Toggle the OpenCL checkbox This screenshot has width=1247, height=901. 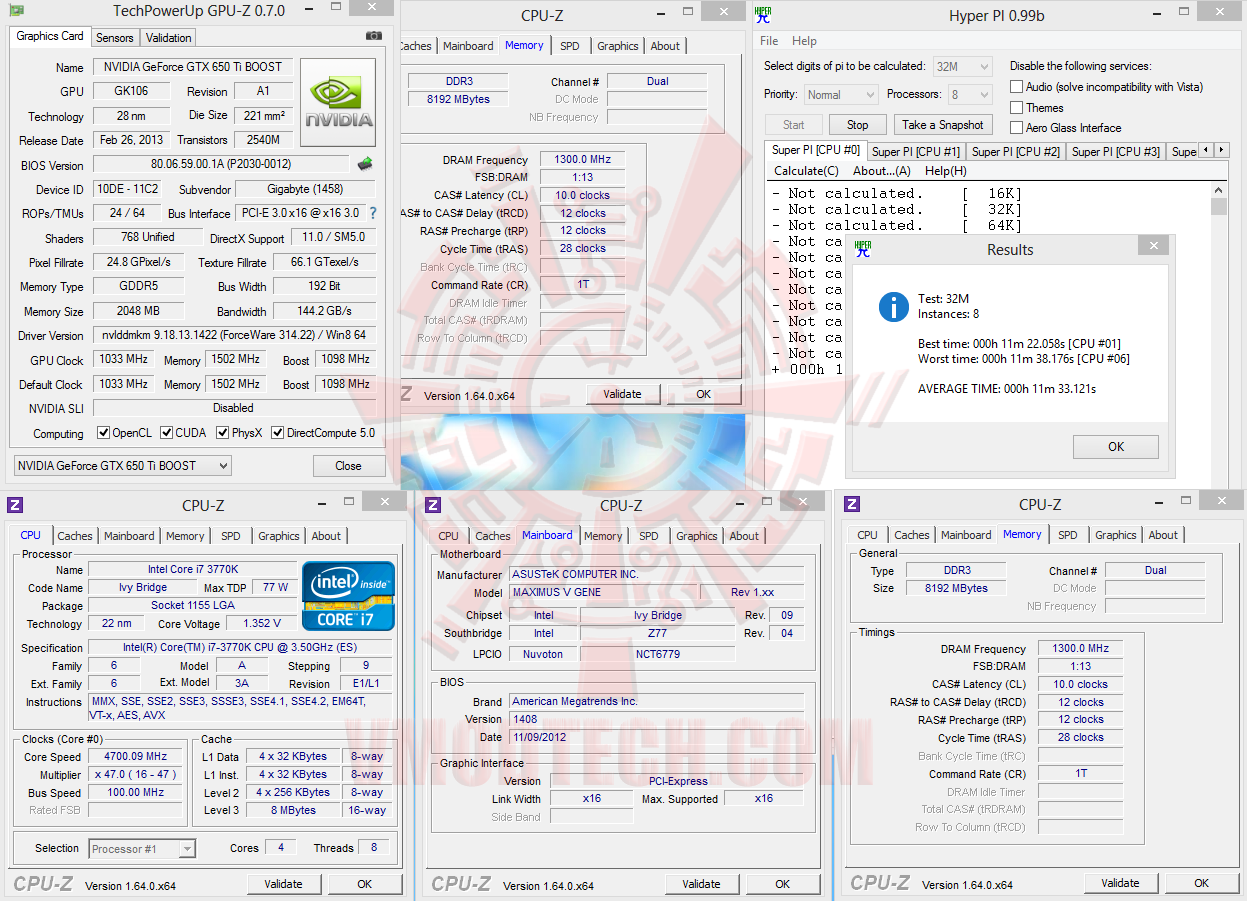[x=103, y=433]
